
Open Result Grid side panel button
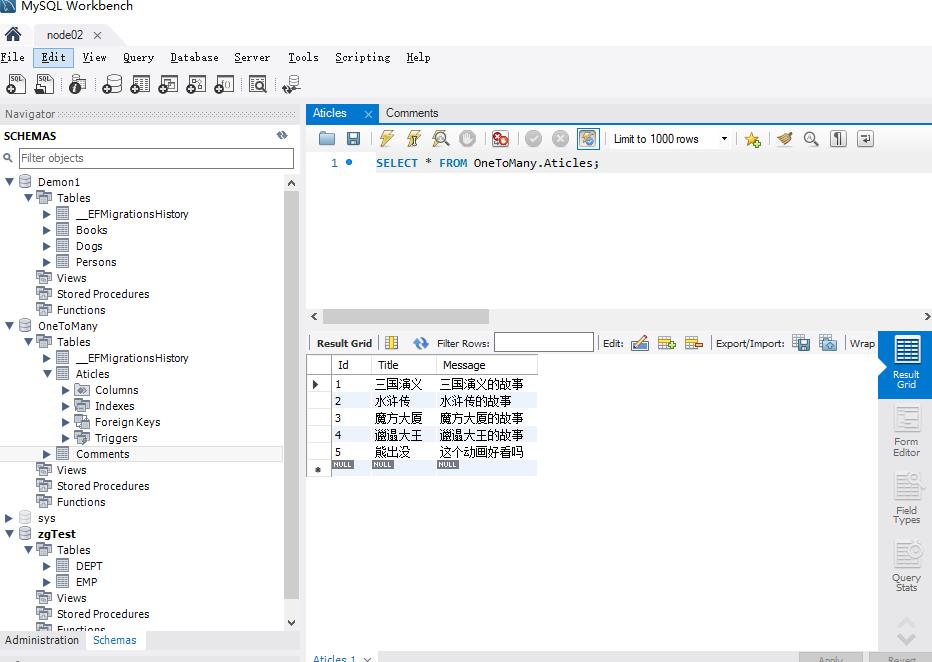click(x=905, y=364)
